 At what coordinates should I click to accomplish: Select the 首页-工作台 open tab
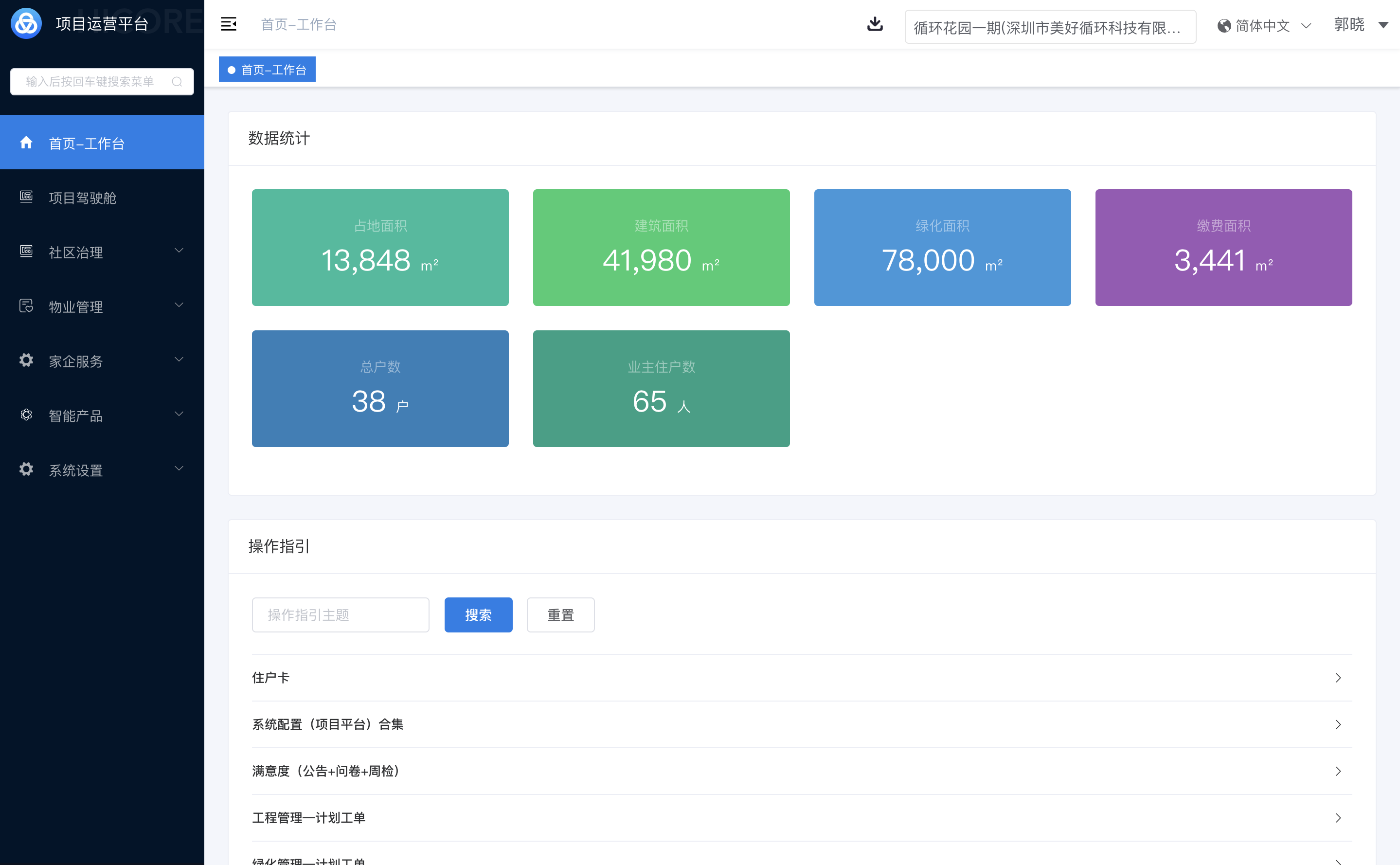pyautogui.click(x=267, y=70)
